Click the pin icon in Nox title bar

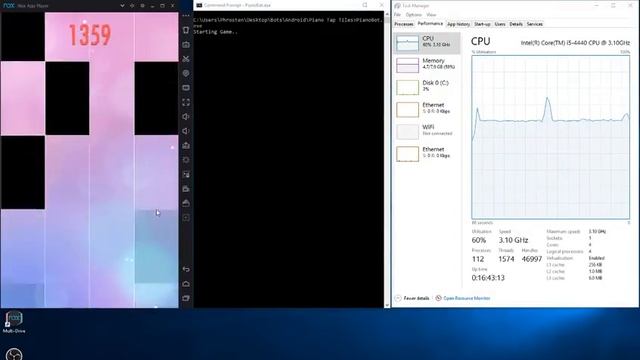(x=132, y=6)
